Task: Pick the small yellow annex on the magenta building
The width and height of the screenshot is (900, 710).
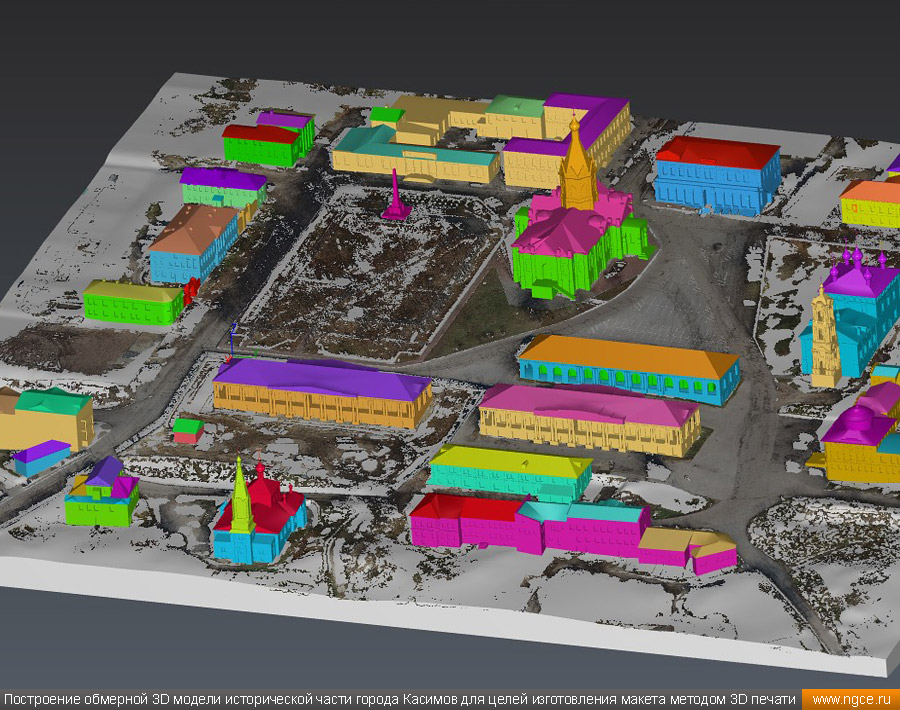Action: 688,549
